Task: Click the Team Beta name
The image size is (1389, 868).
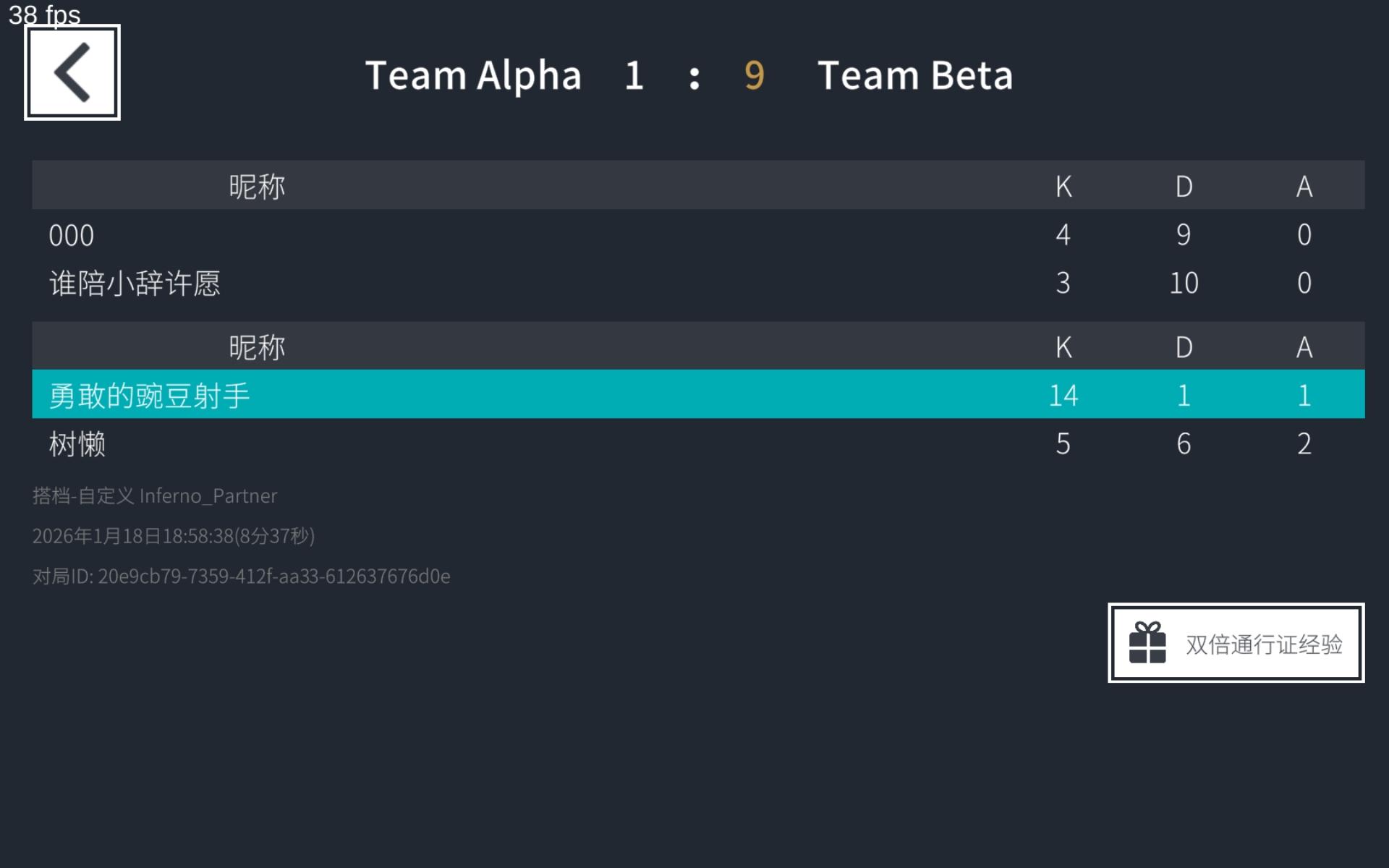Action: [914, 75]
